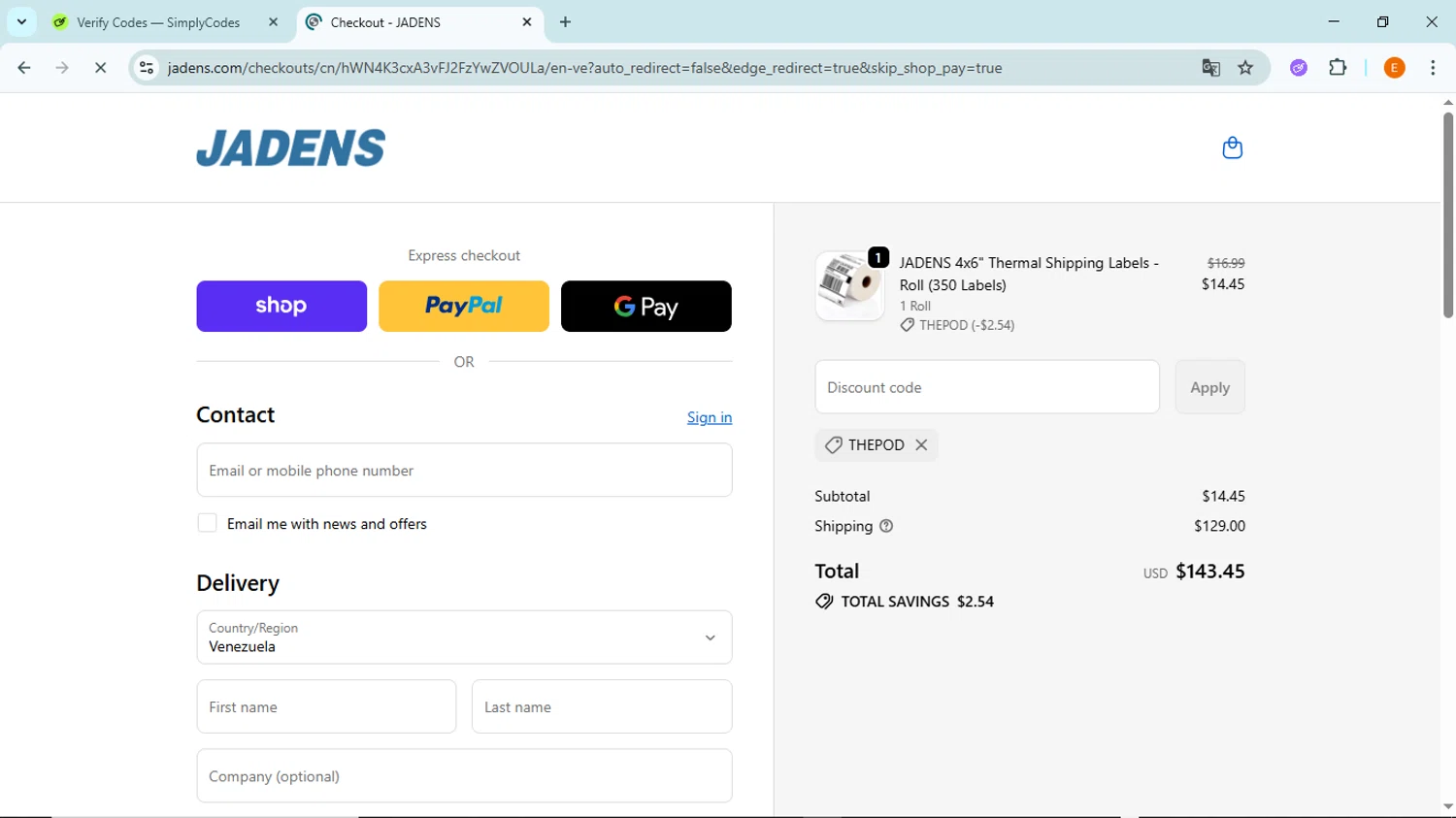Click the Company (optional) field
Image resolution: width=1456 pixels, height=818 pixels.
click(464, 775)
